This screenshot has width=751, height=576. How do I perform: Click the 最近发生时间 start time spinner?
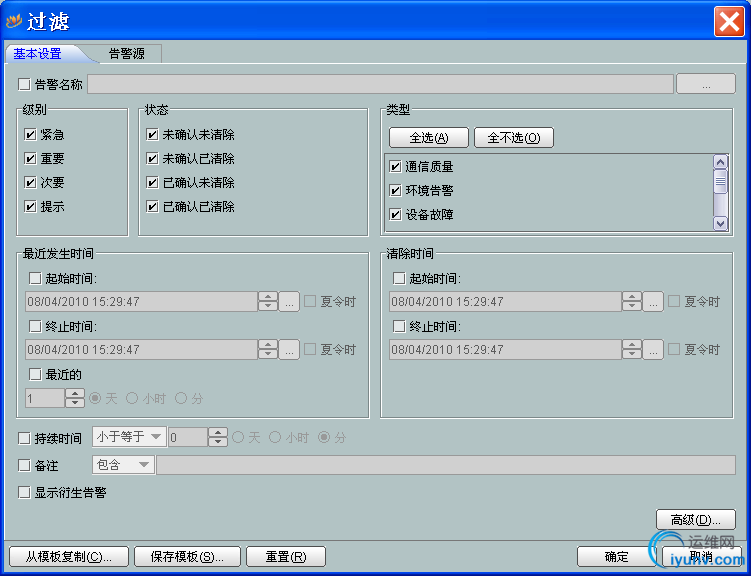pos(268,302)
